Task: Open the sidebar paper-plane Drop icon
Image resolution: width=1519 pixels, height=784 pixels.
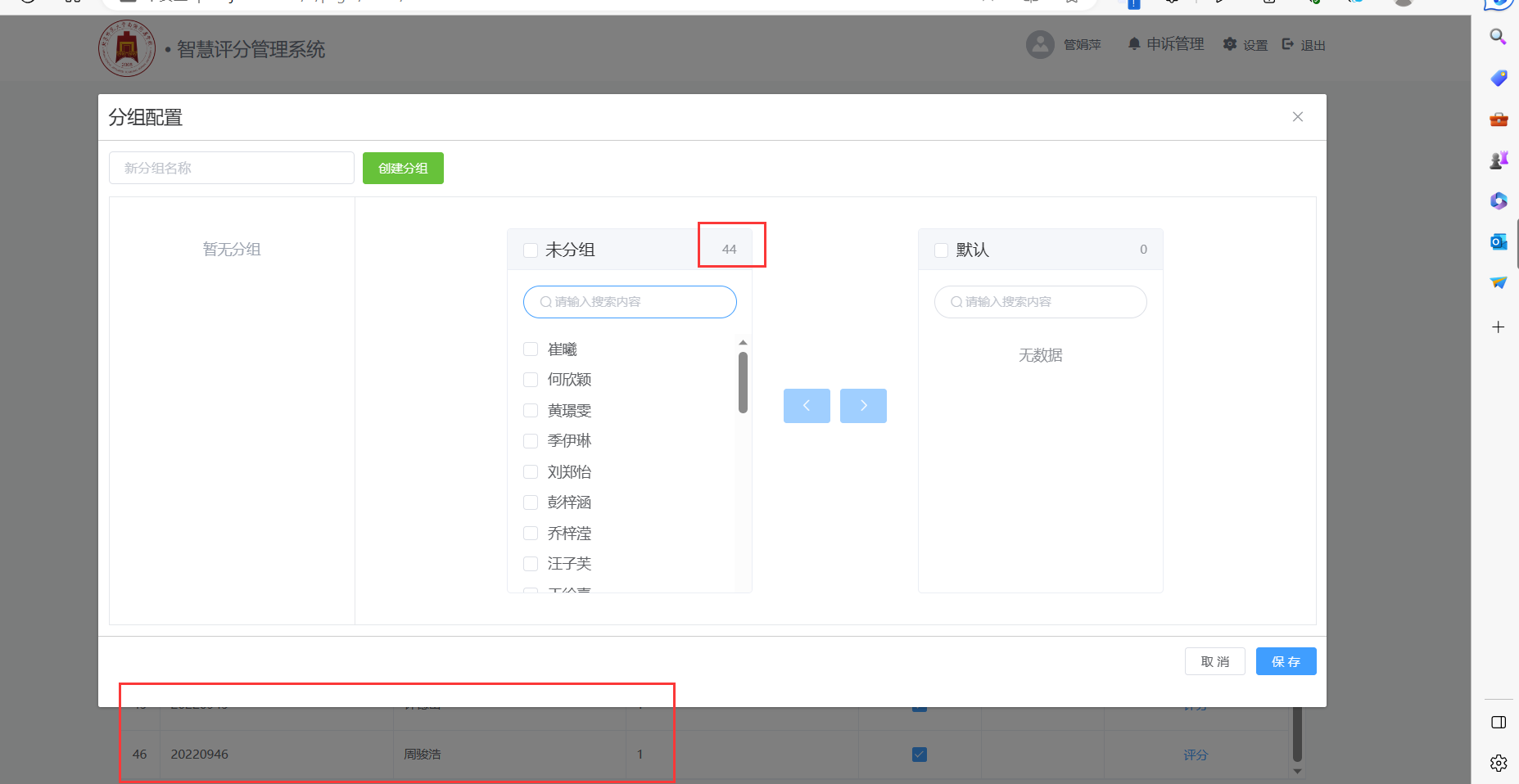Action: pos(1499,282)
